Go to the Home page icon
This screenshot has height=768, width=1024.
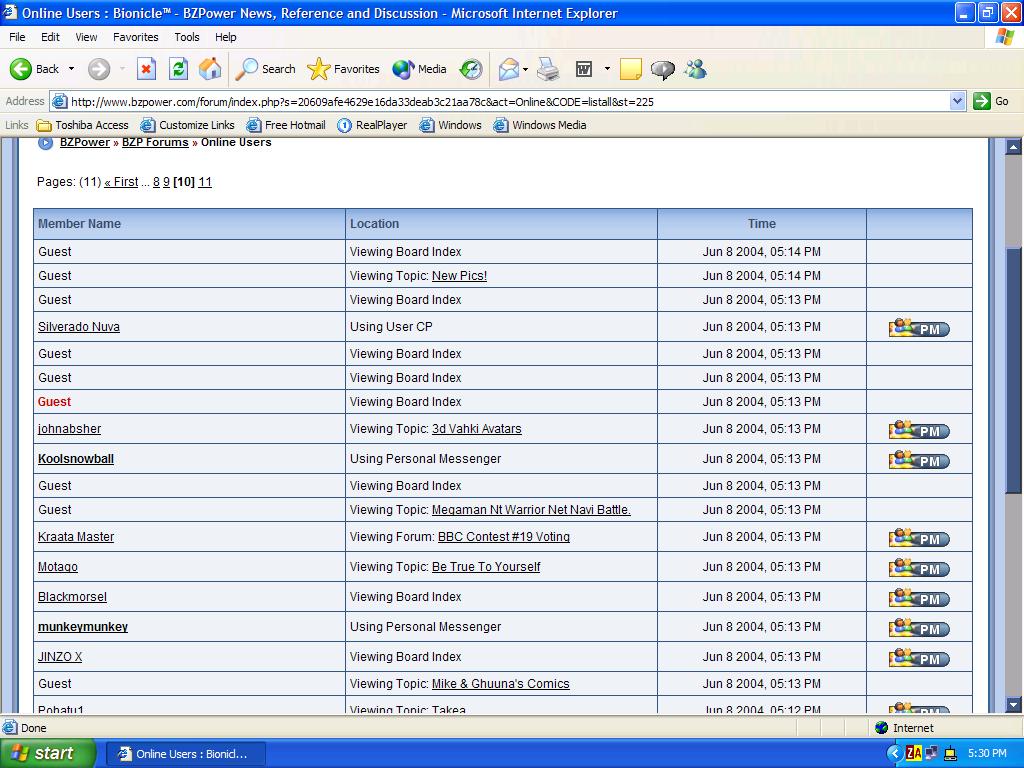tap(210, 69)
